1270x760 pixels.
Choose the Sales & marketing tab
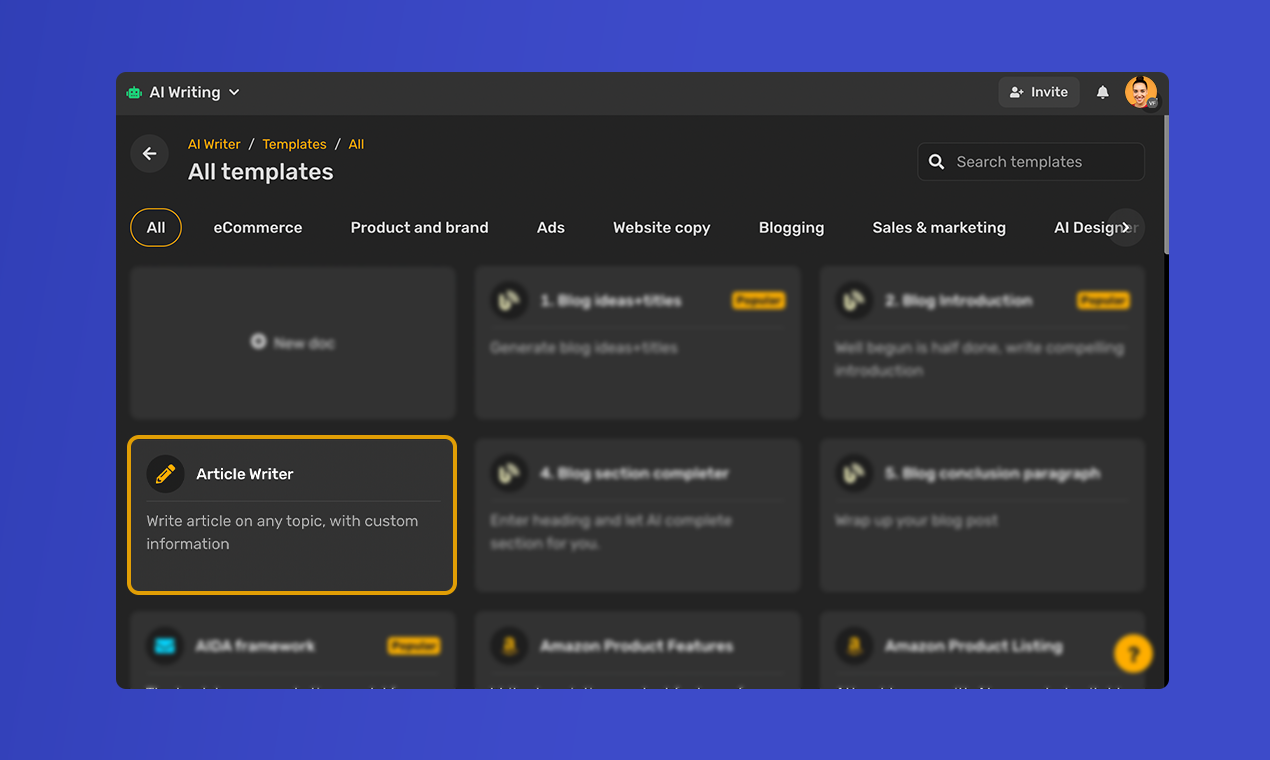[x=938, y=228]
